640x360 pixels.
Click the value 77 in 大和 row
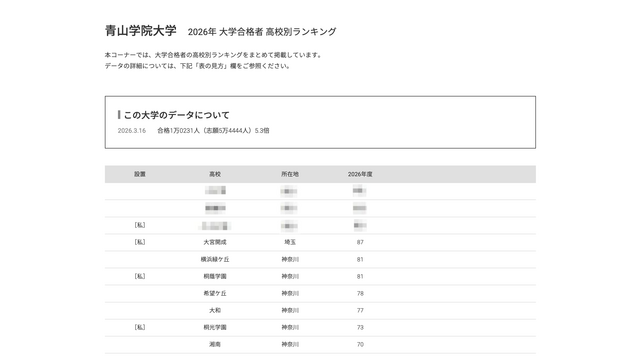[360, 311]
